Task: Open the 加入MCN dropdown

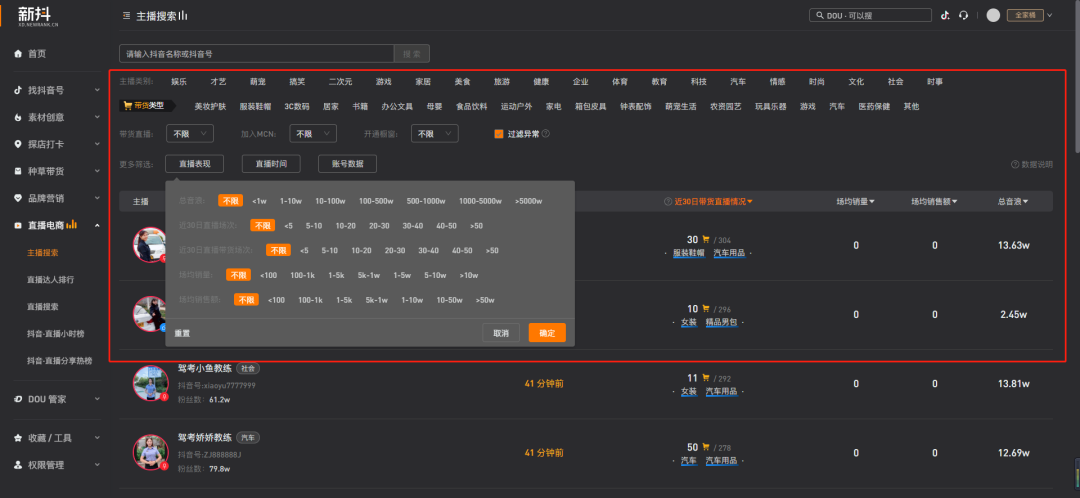Action: tap(313, 134)
